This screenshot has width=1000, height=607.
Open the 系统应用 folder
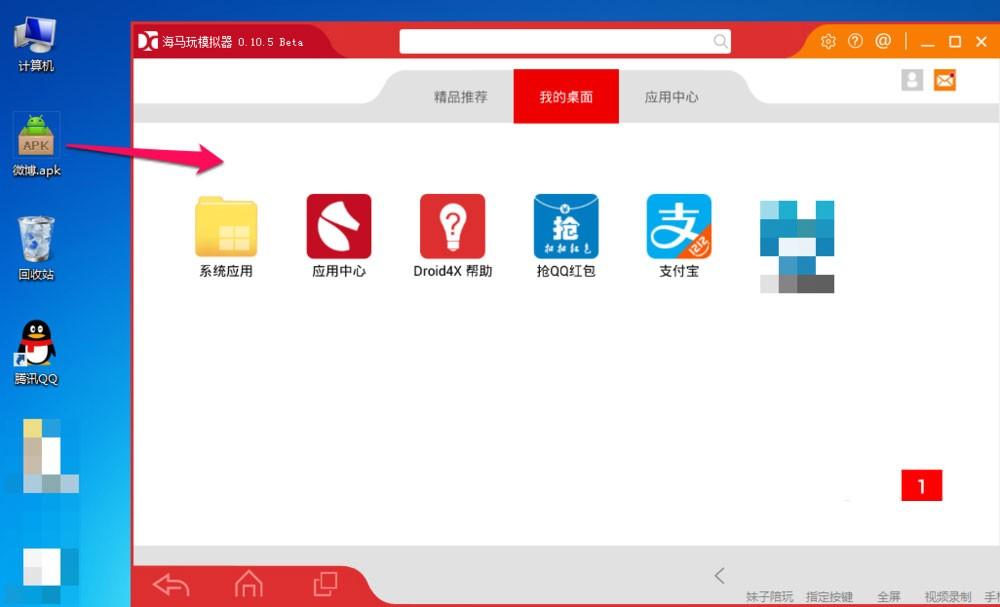tap(224, 227)
